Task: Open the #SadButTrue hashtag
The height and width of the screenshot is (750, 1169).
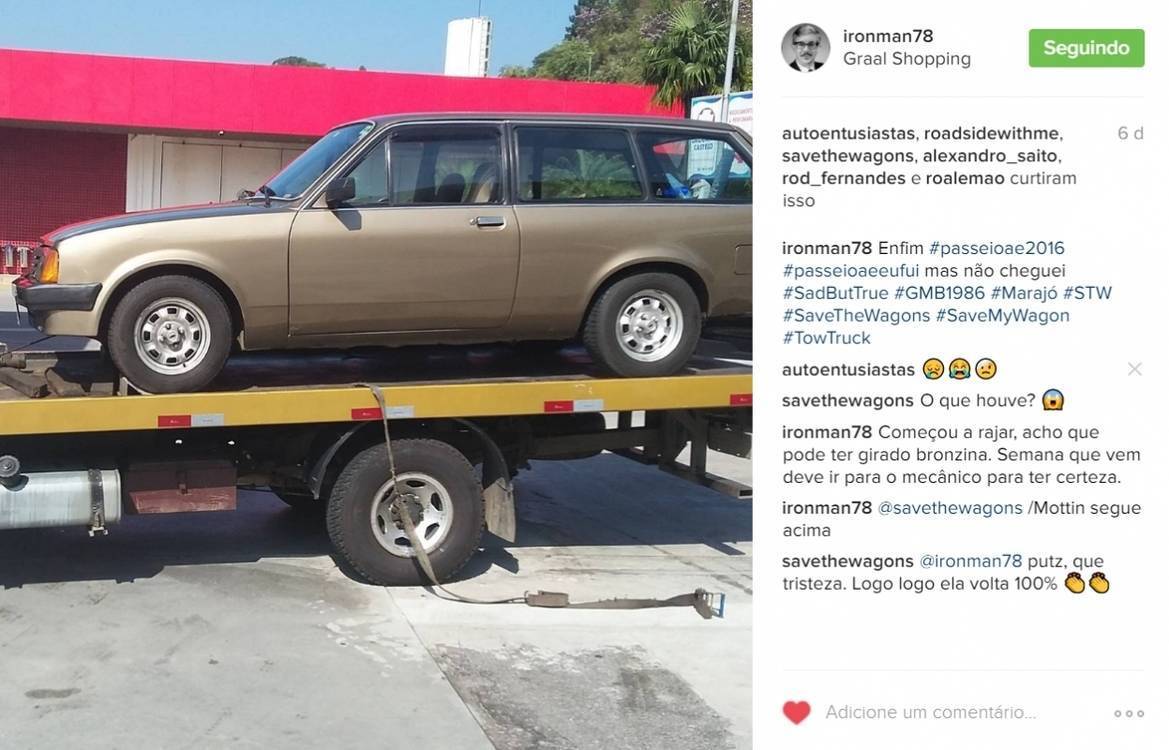Action: [836, 293]
